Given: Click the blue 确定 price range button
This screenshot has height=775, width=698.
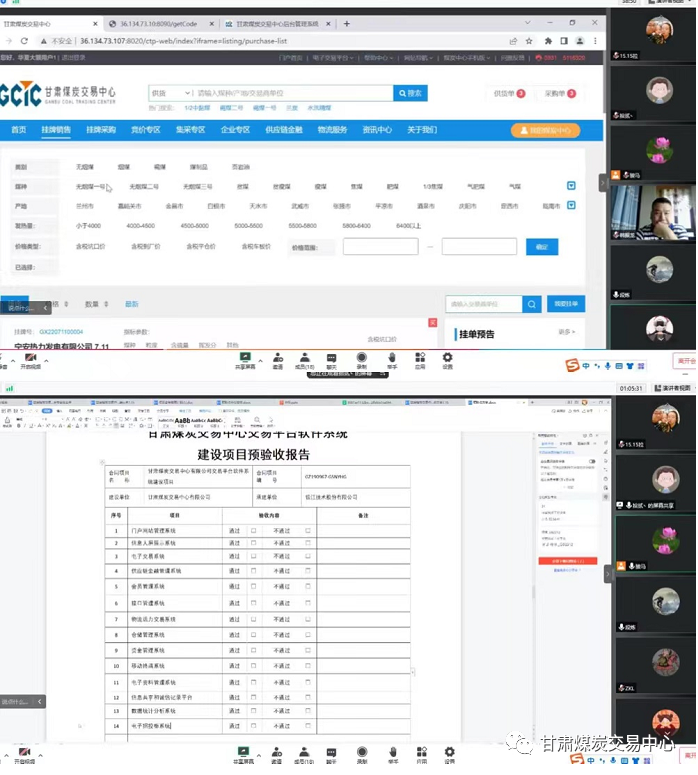Looking at the screenshot, I should [542, 246].
